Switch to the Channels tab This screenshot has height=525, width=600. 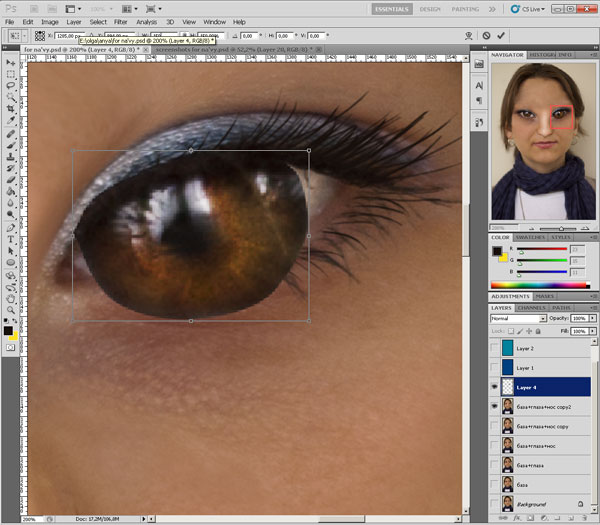[x=531, y=307]
